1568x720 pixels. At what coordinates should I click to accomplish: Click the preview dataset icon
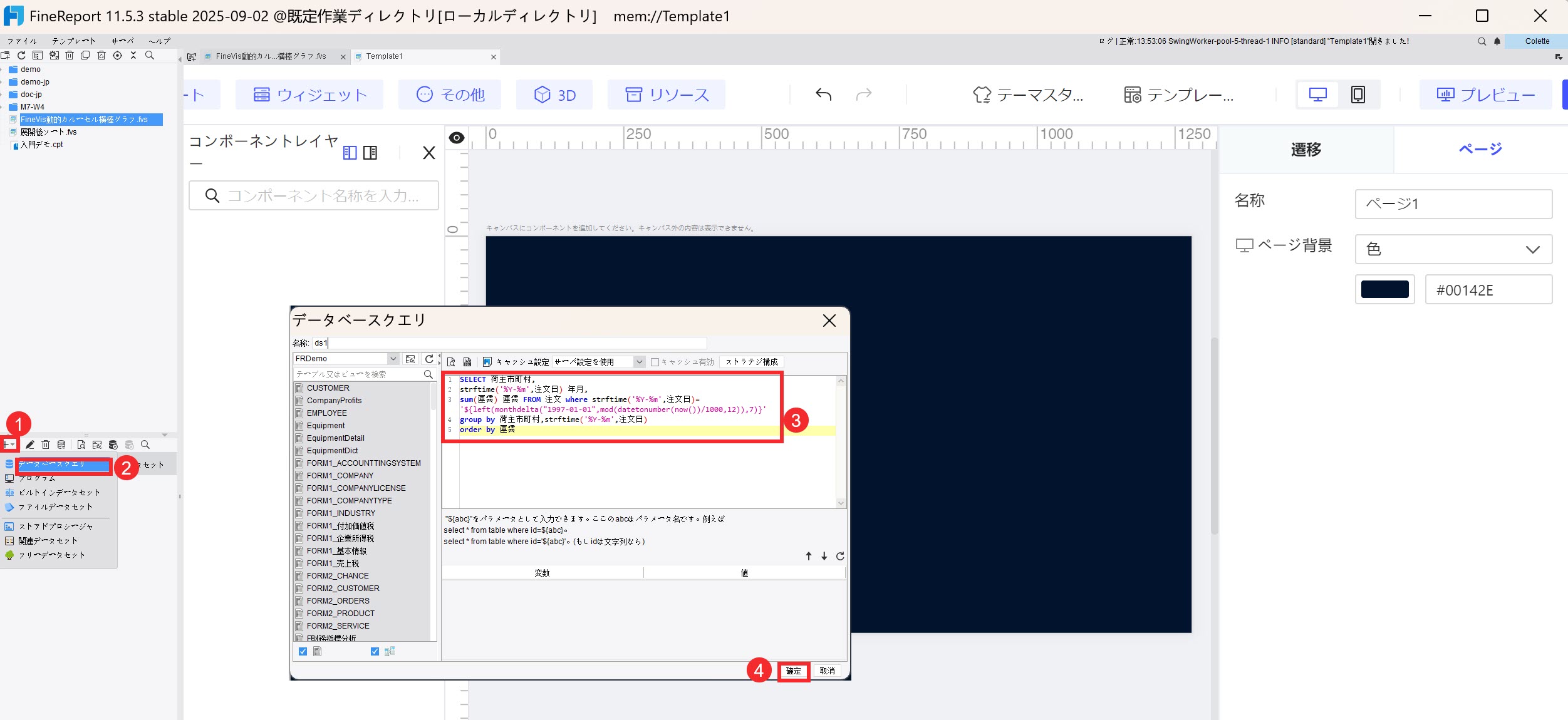point(81,445)
